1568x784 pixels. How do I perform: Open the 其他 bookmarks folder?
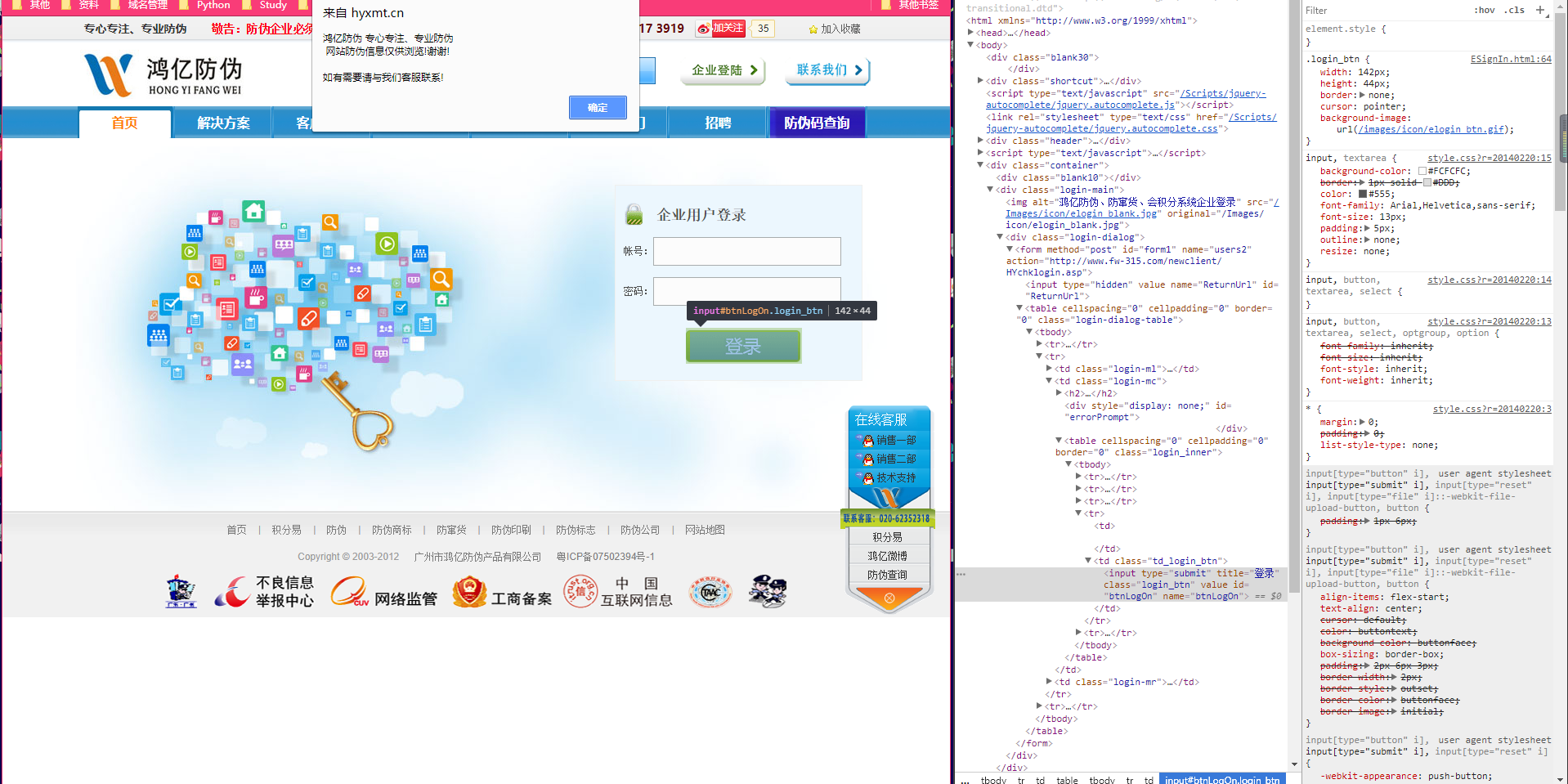click(x=33, y=5)
